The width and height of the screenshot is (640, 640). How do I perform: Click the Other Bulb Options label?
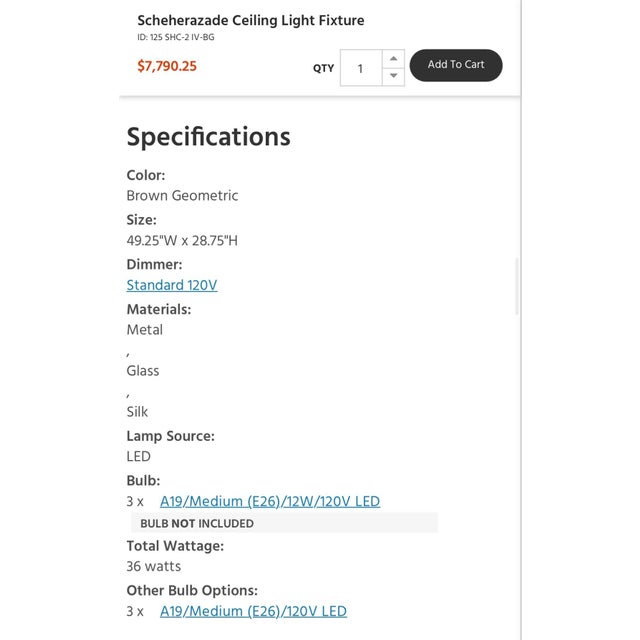[x=192, y=590]
